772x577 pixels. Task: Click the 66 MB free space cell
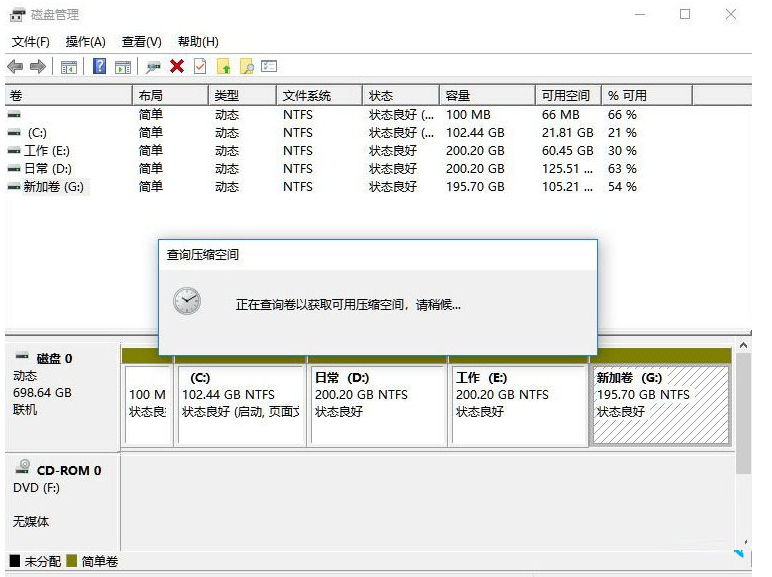(x=560, y=115)
